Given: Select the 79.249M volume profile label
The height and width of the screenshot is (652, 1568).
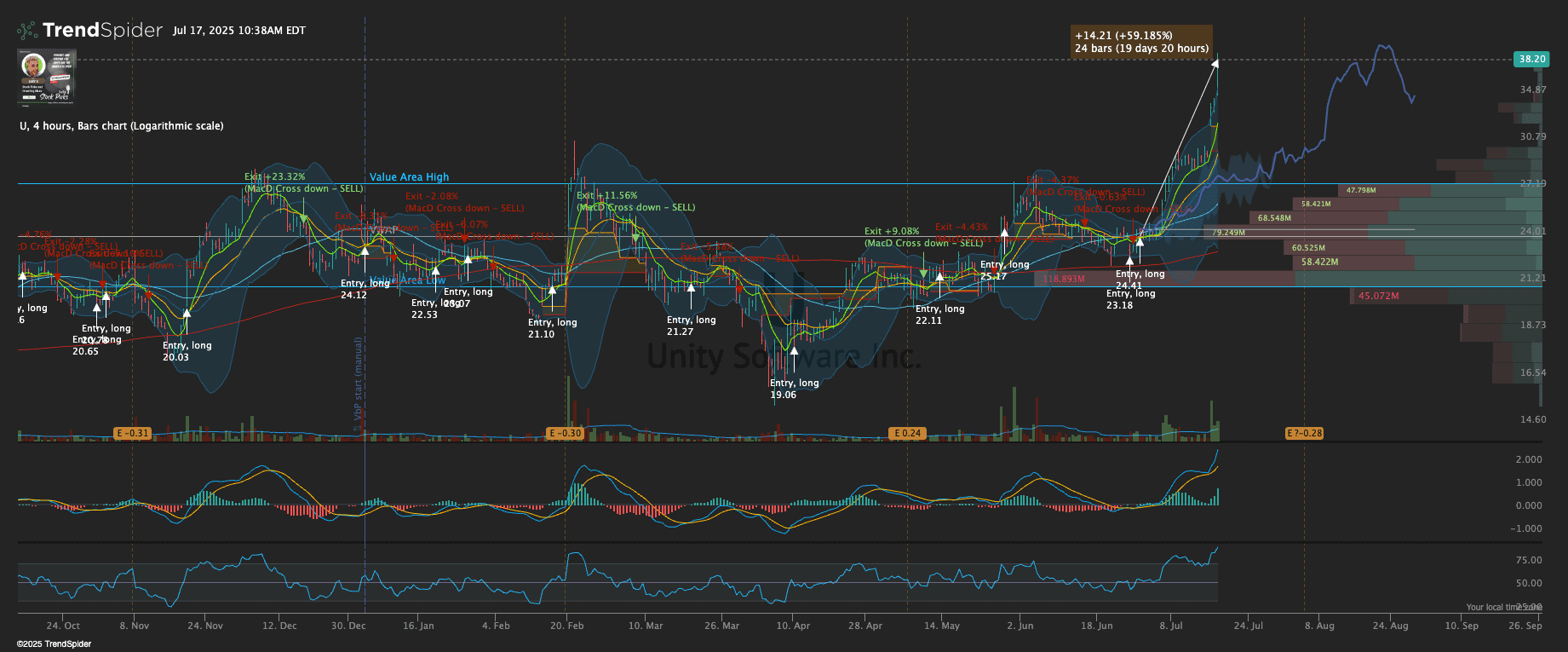Looking at the screenshot, I should 1229,233.
